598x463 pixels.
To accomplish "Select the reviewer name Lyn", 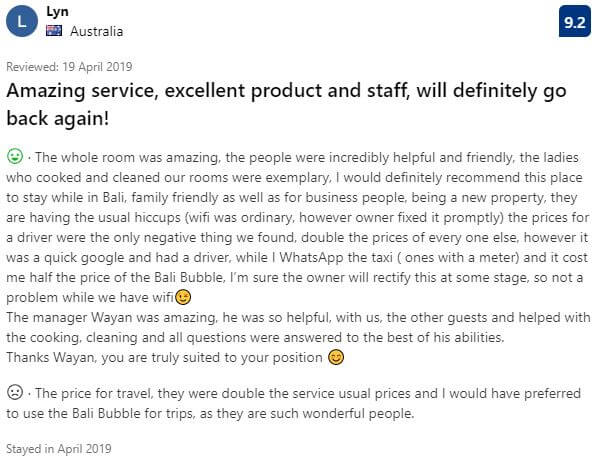I will pyautogui.click(x=58, y=12).
